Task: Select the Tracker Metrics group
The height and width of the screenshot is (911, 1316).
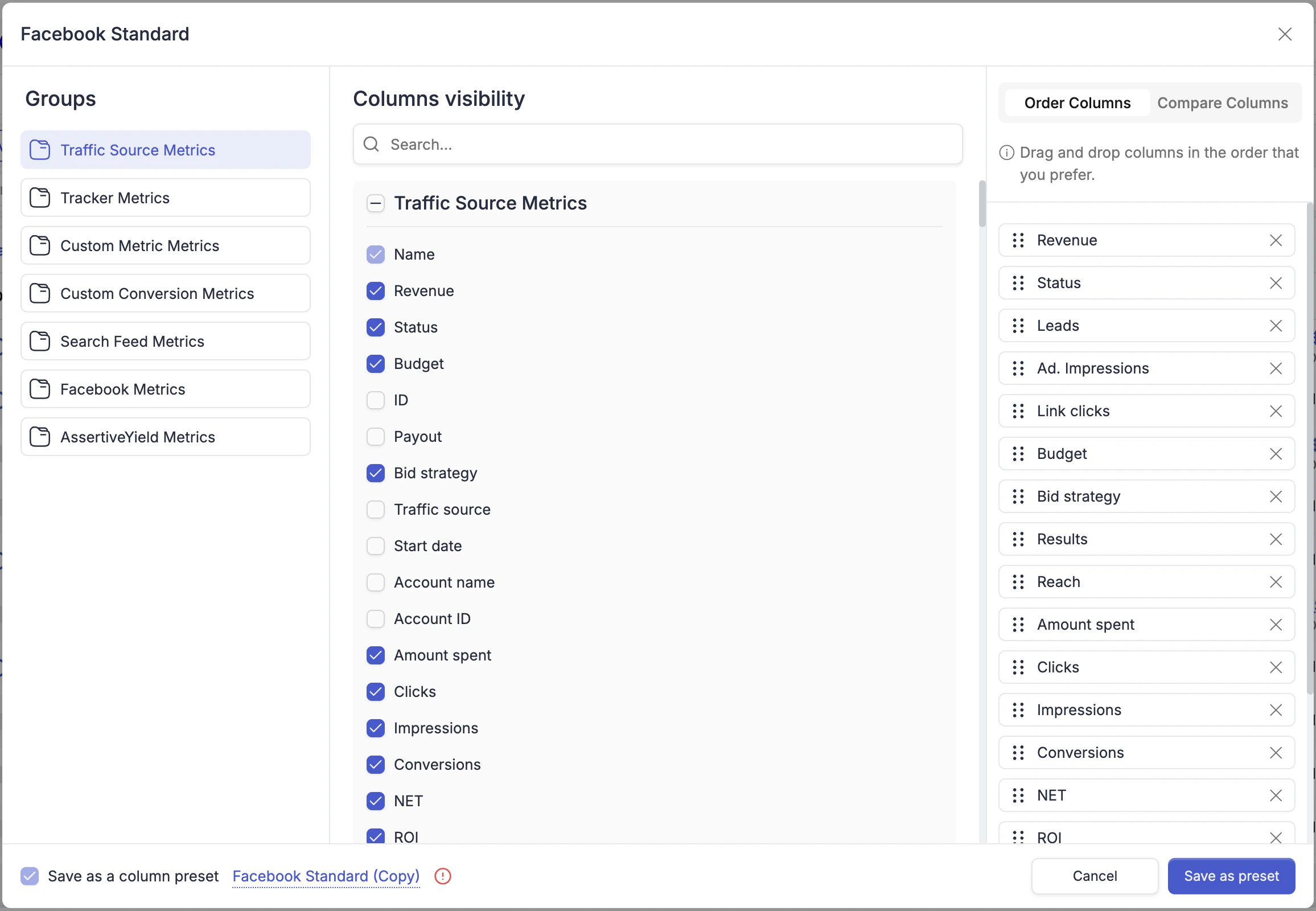Action: point(166,198)
